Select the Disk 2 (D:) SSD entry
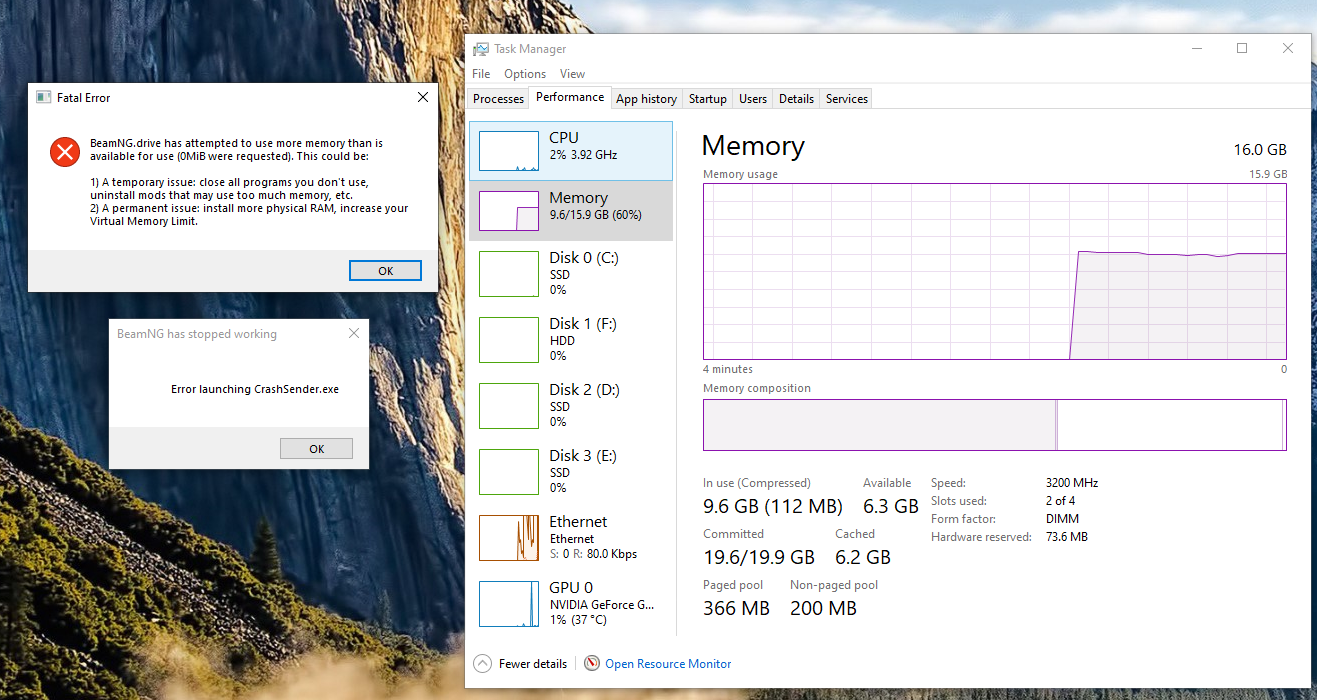1317x700 pixels. pyautogui.click(x=571, y=405)
